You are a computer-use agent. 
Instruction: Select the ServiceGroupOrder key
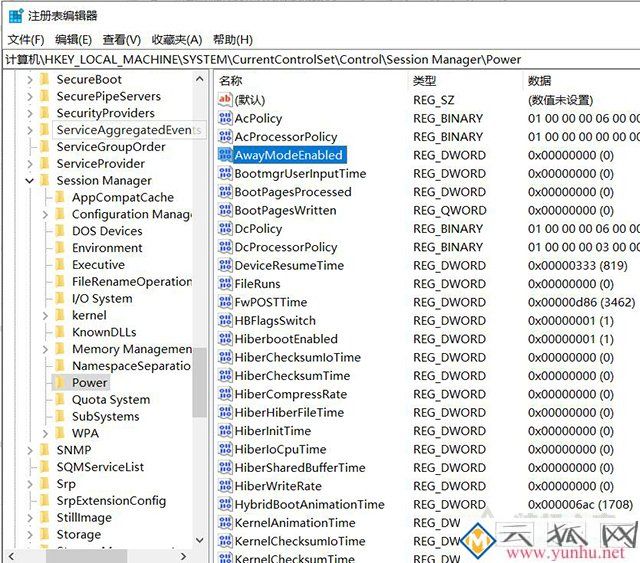point(111,147)
